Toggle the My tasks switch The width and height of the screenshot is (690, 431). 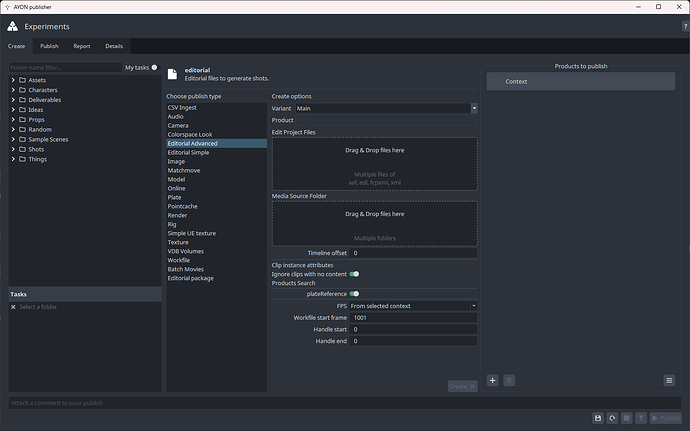tap(154, 67)
